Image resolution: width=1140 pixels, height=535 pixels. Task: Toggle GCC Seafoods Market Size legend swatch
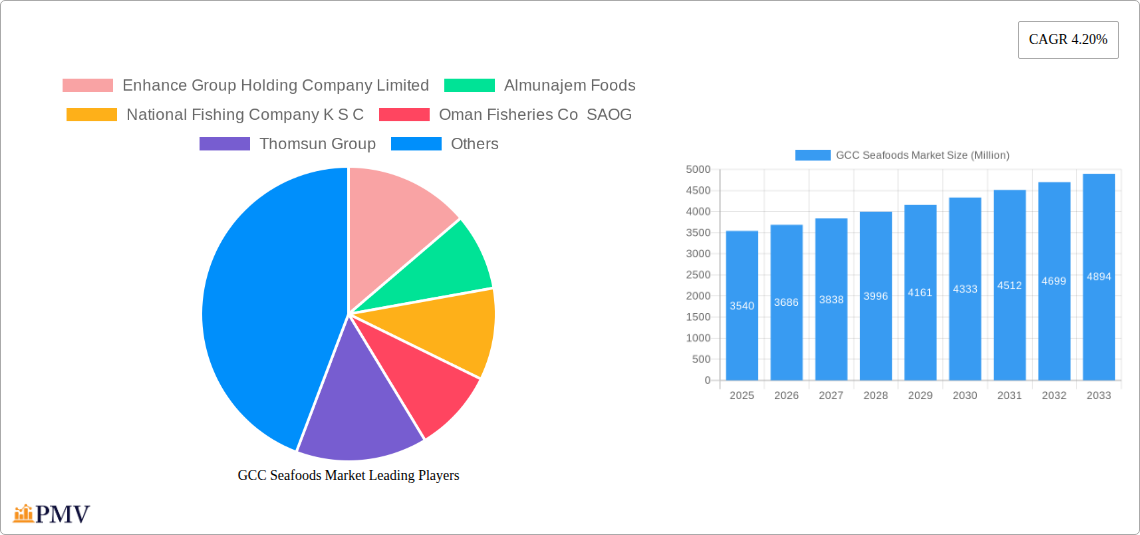[813, 155]
